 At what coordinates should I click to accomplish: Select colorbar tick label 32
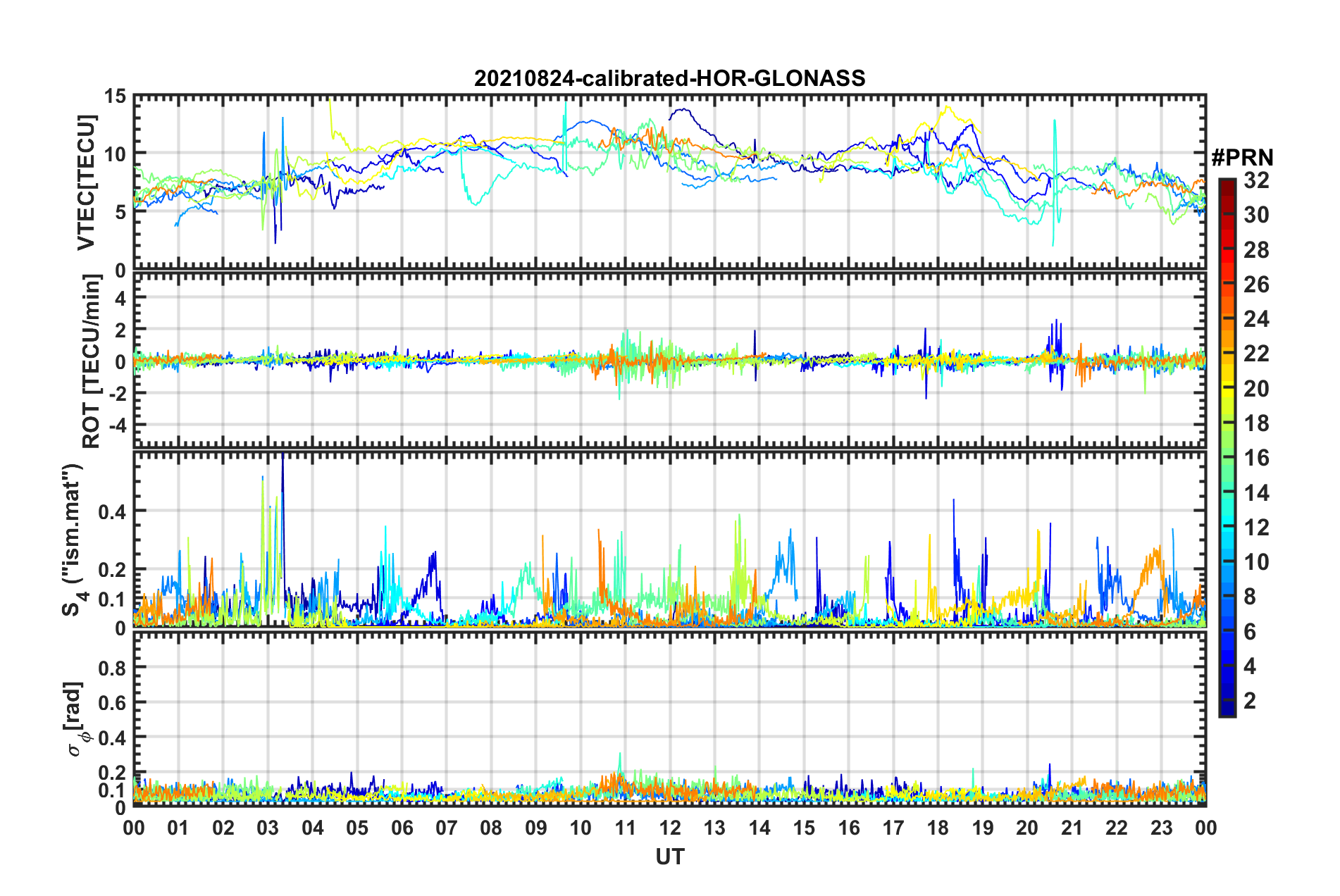pyautogui.click(x=1257, y=180)
